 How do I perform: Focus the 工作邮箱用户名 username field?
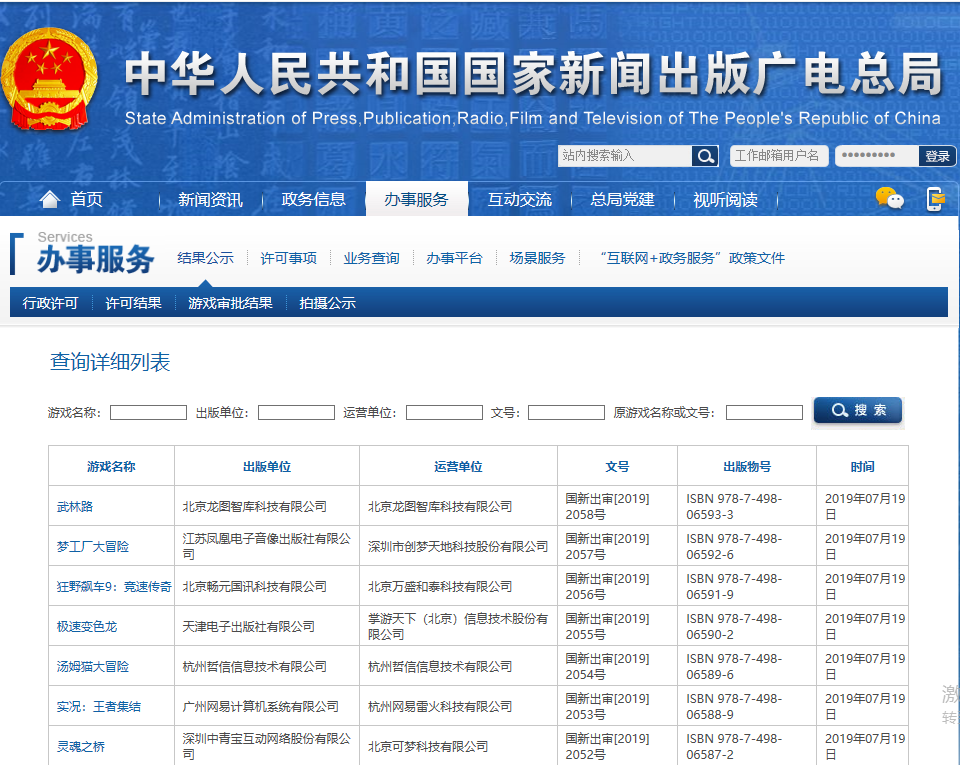pos(777,156)
